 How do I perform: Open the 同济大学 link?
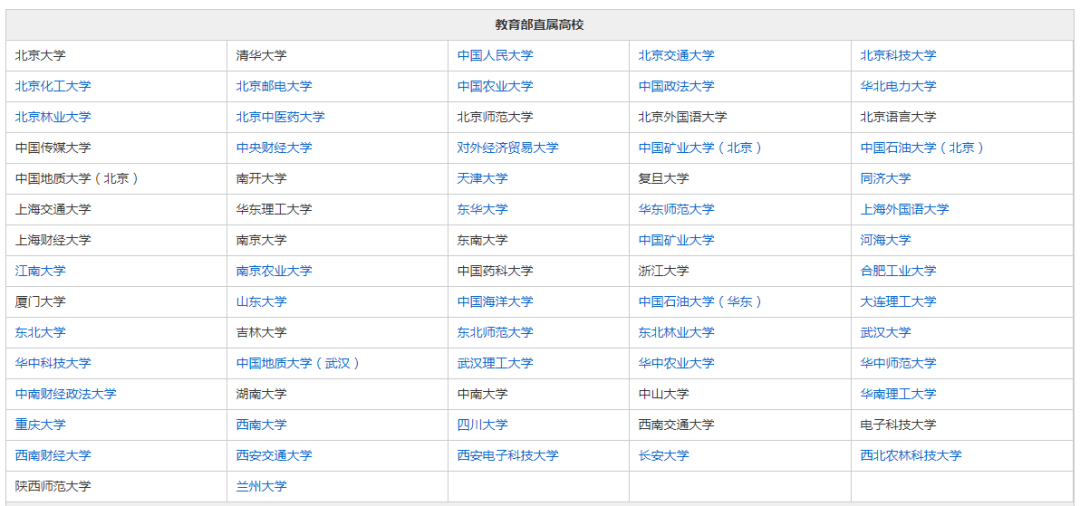(x=885, y=179)
